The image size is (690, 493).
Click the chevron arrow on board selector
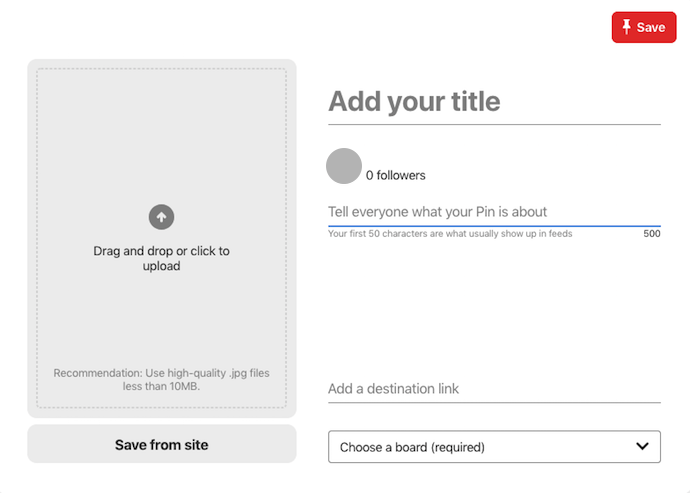click(x=642, y=446)
